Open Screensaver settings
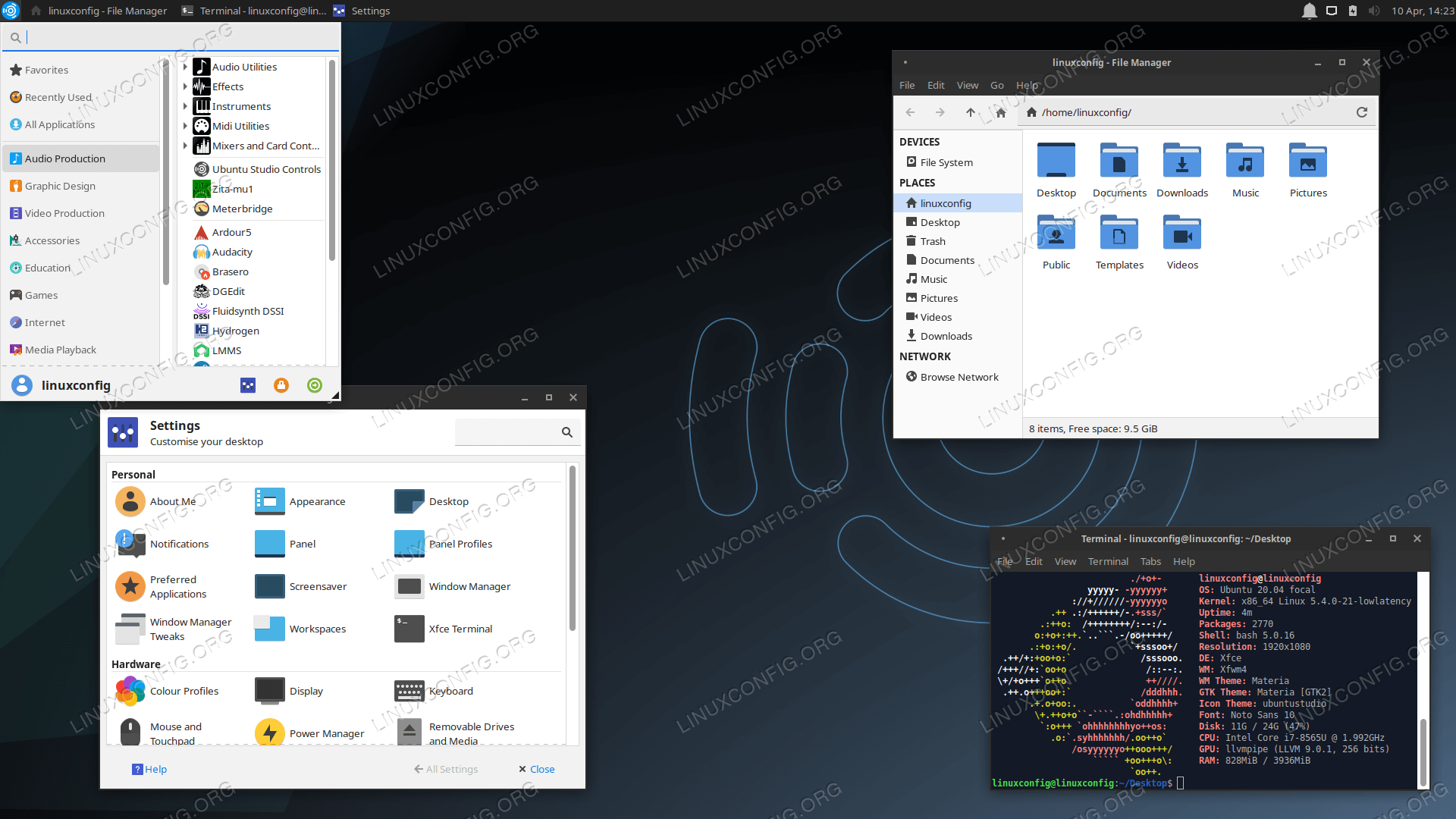 tap(301, 586)
